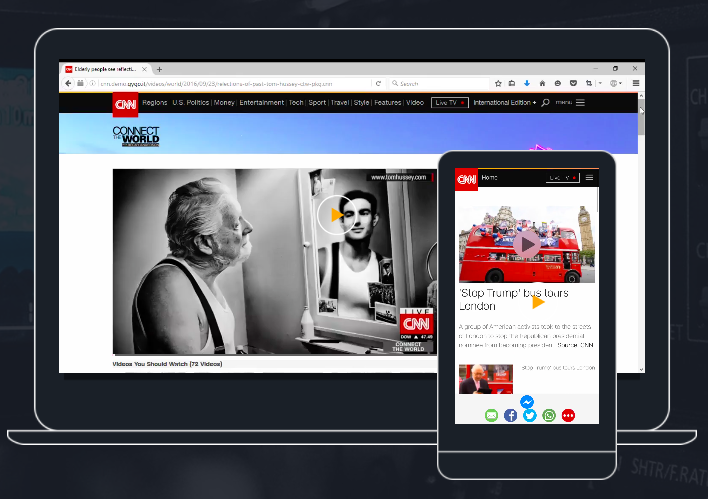The image size is (708, 499).
Task: Click www.tomhussey.com caption on video
Action: (398, 177)
